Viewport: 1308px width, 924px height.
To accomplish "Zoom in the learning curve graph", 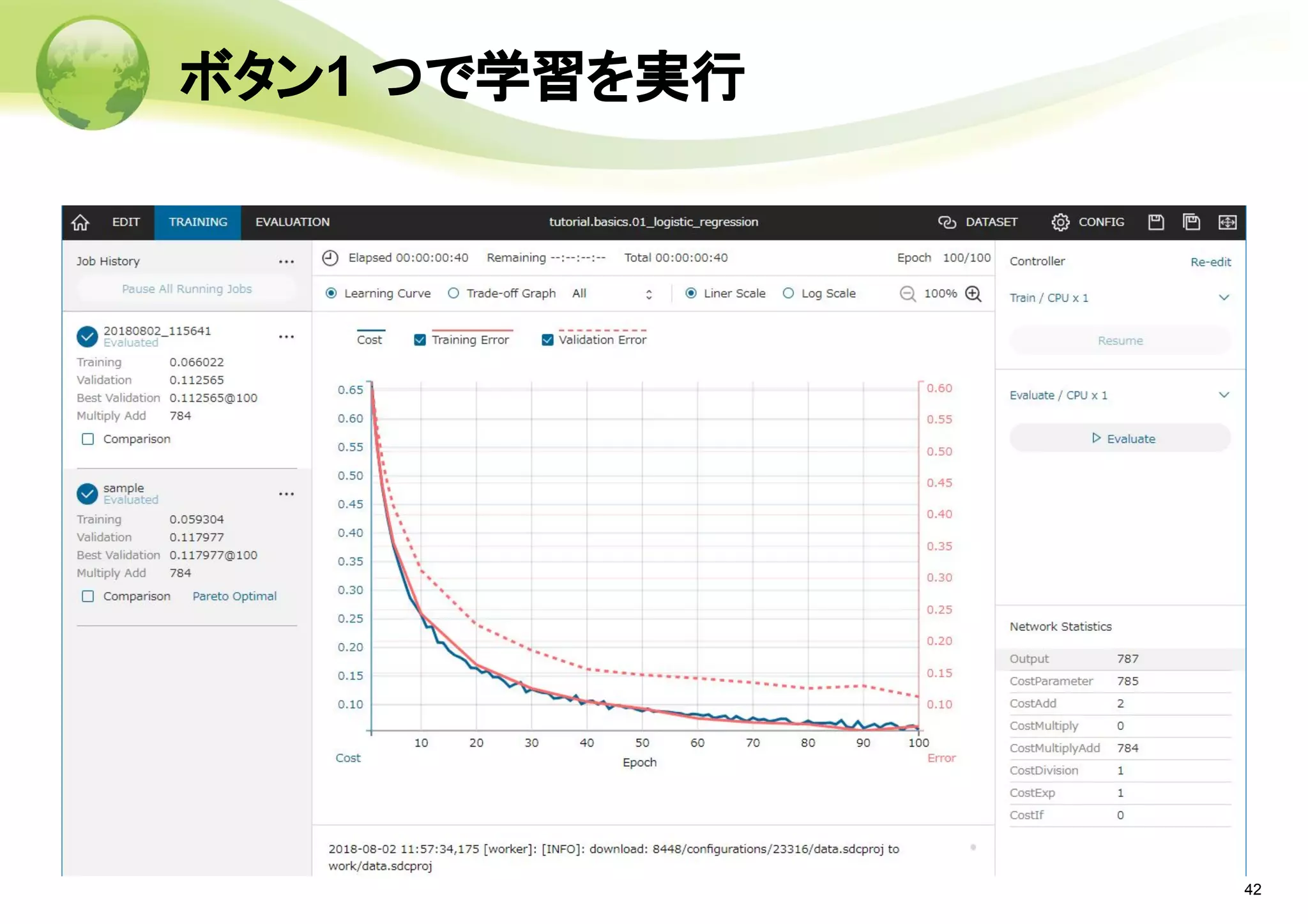I will 973,294.
